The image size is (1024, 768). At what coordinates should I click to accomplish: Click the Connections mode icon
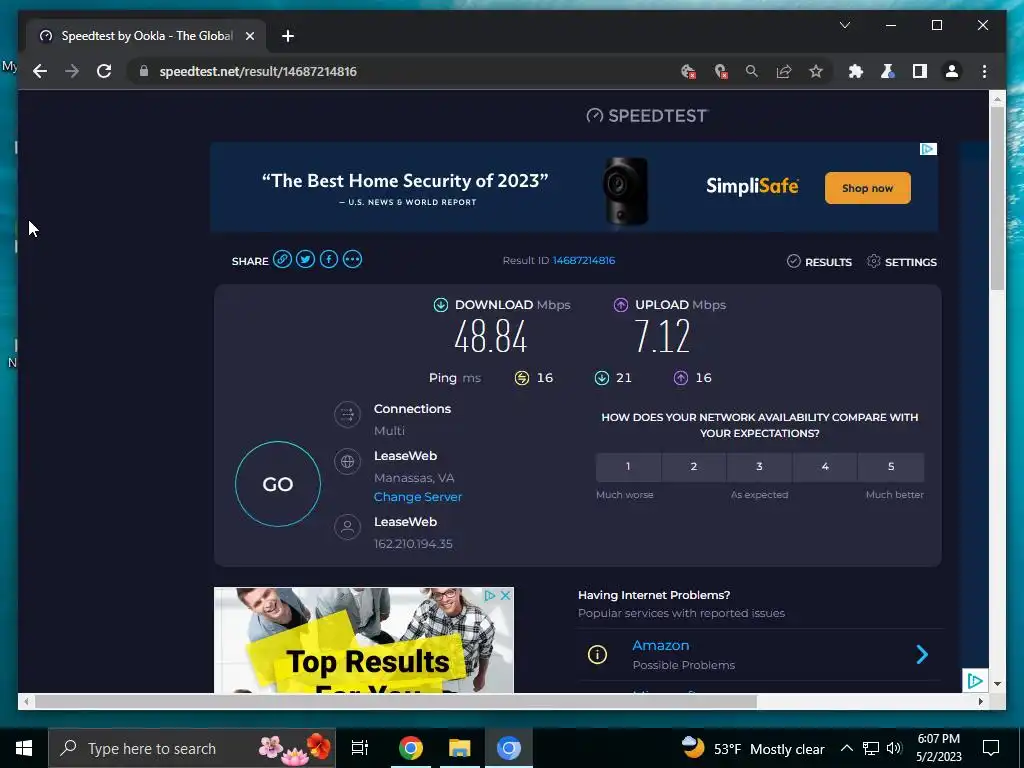pos(347,414)
